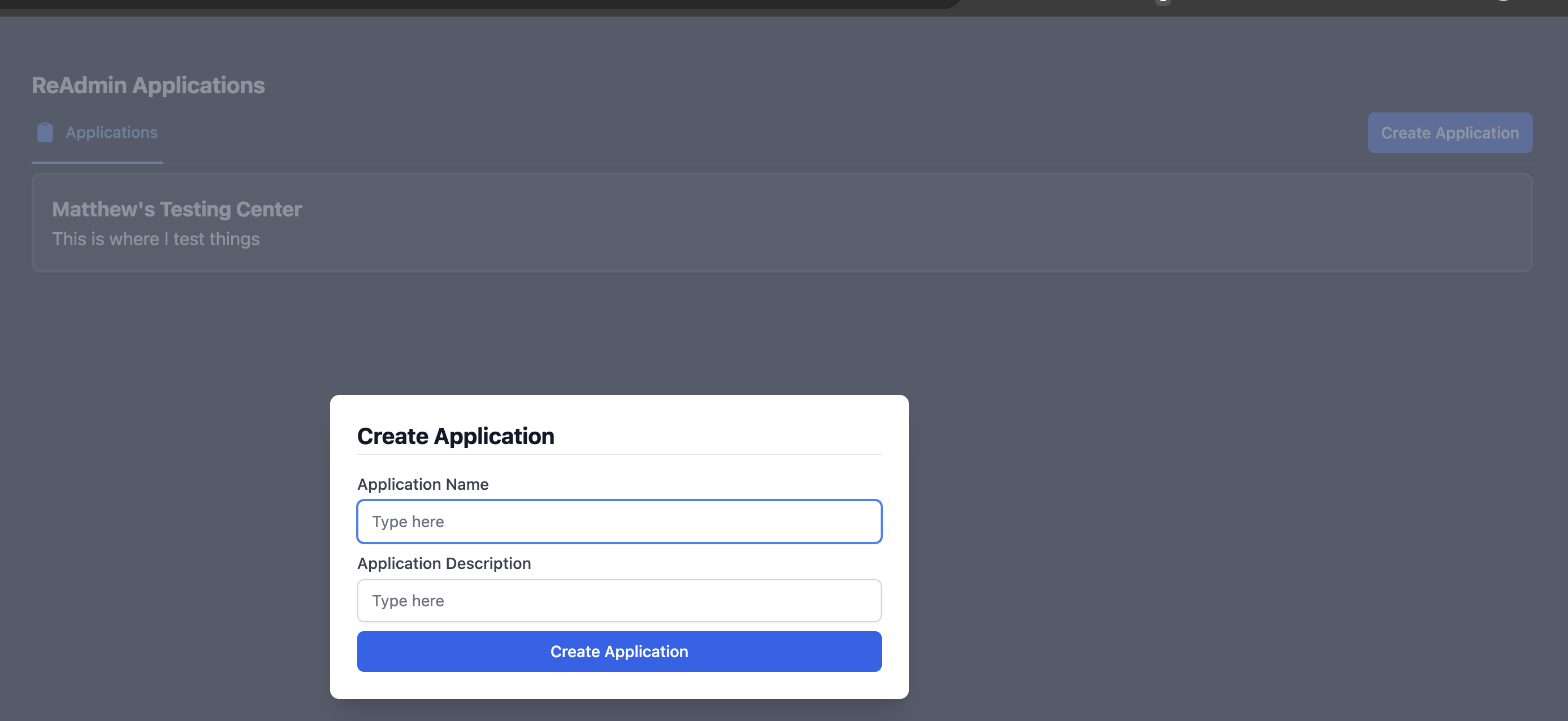Switch to the Applications tab
The width and height of the screenshot is (1568, 721).
[x=111, y=132]
